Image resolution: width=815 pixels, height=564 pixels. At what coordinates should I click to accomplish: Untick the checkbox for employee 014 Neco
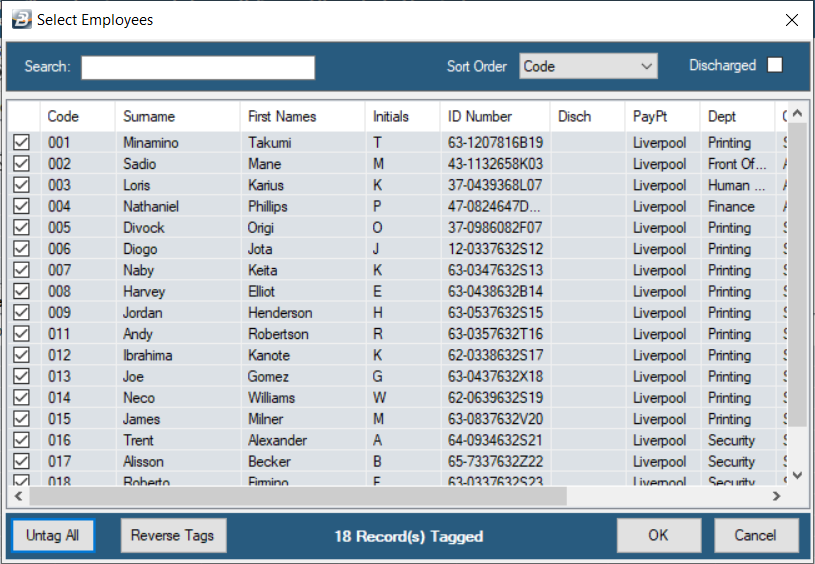(21, 398)
